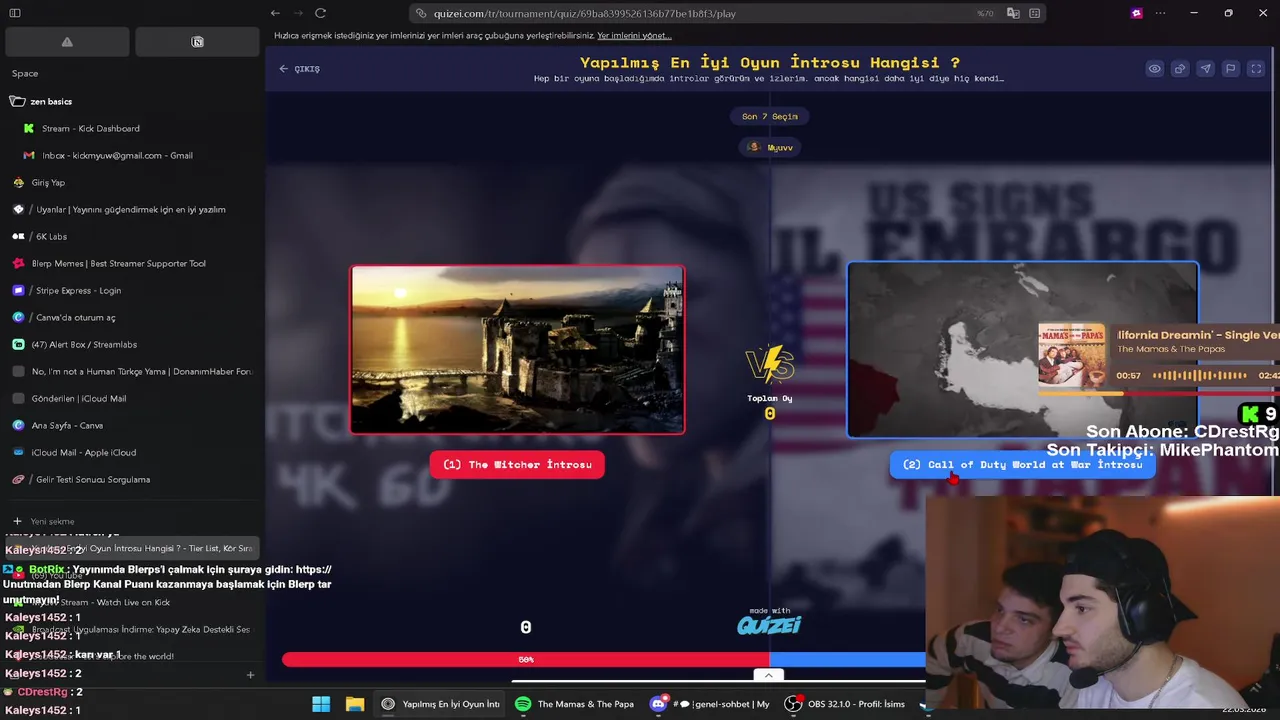Screen dimensions: 1280x720
Task: Vote for '(2) Call of Duty World at War İntrosu'
Action: (x=1022, y=464)
